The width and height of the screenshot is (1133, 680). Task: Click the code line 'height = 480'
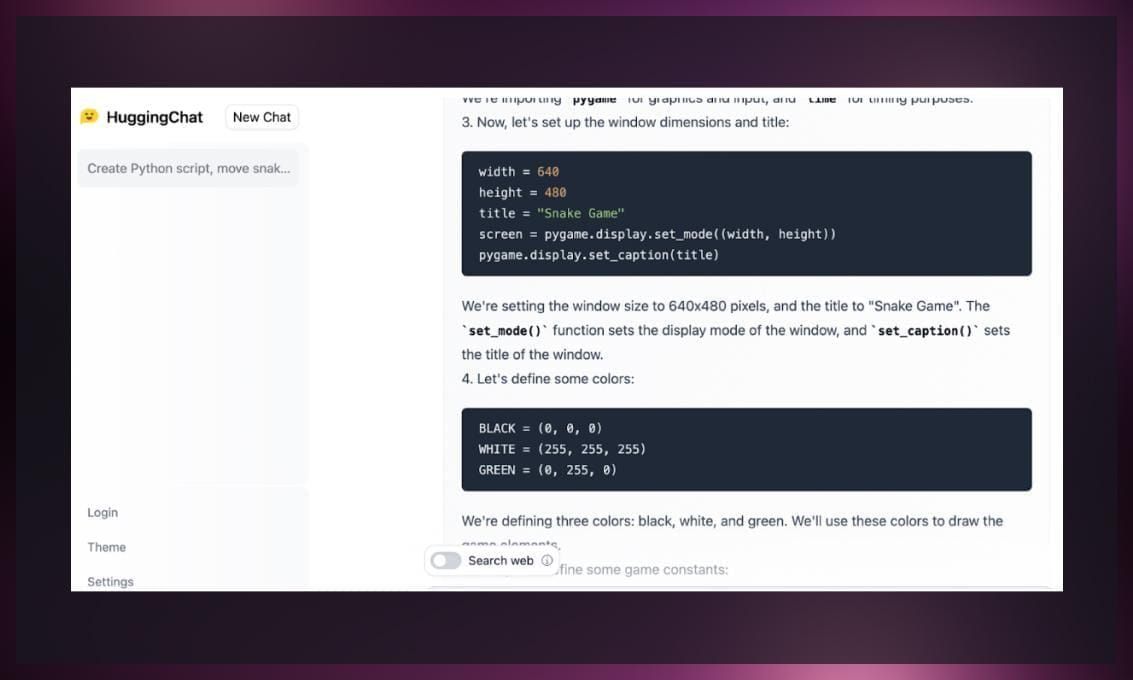click(x=522, y=193)
